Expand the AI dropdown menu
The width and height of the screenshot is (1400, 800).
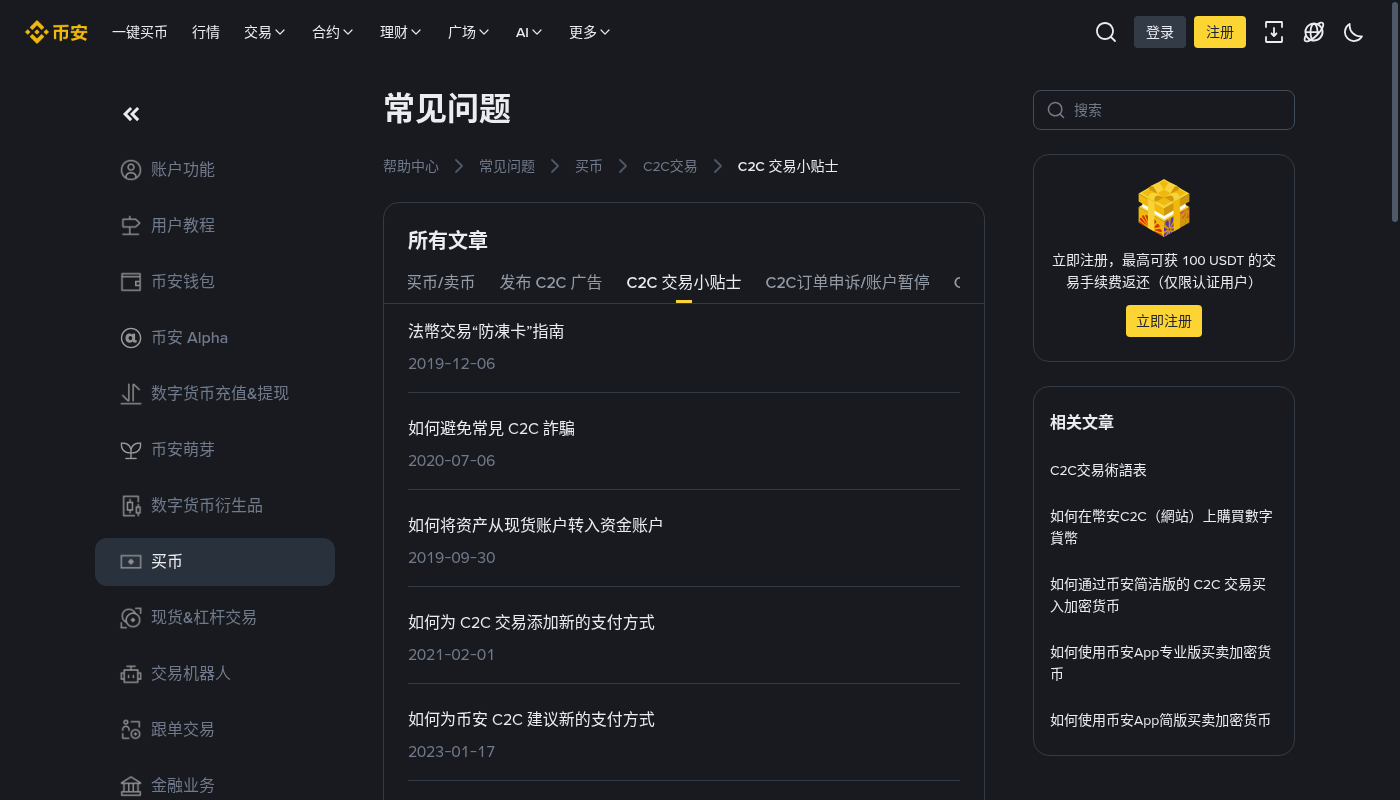point(530,32)
